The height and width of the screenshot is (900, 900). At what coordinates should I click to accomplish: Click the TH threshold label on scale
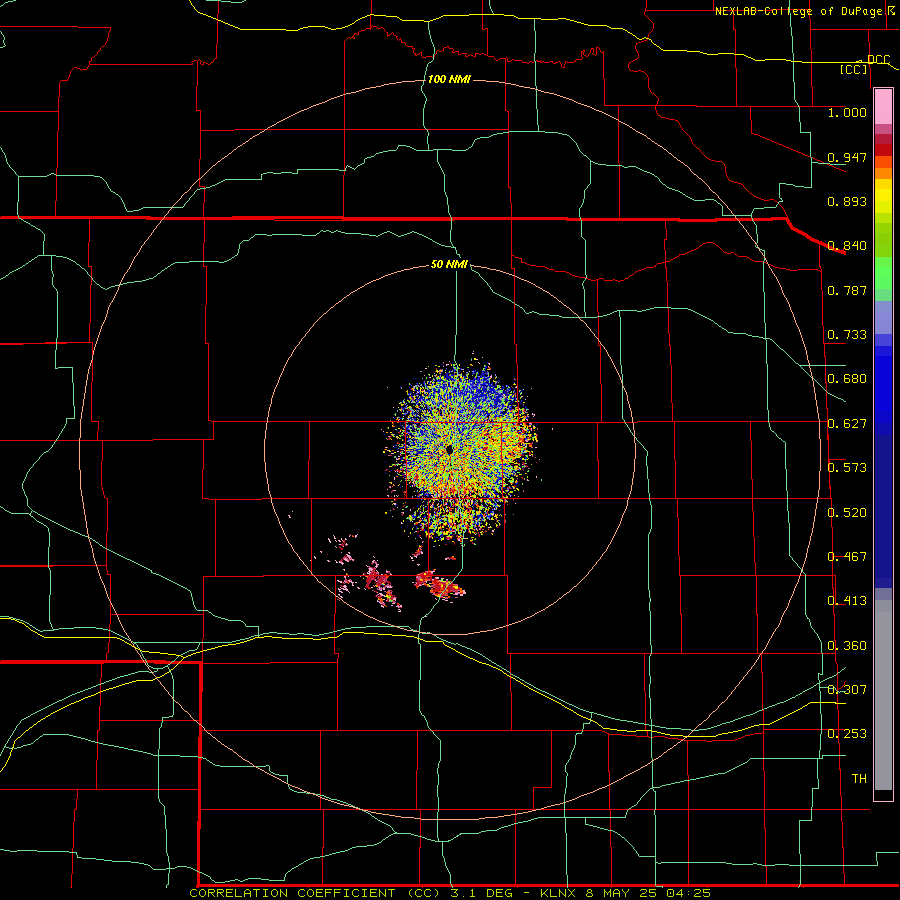(x=859, y=779)
